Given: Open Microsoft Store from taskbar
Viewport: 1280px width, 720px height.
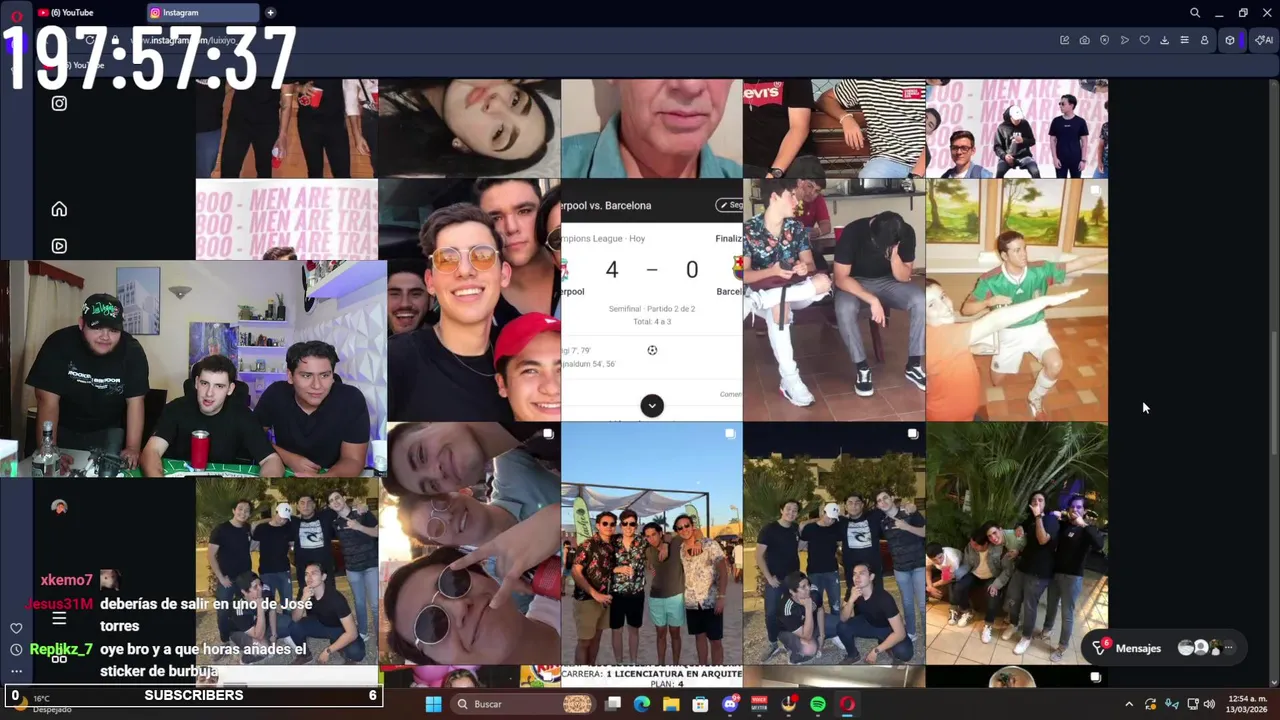Looking at the screenshot, I should pos(700,704).
